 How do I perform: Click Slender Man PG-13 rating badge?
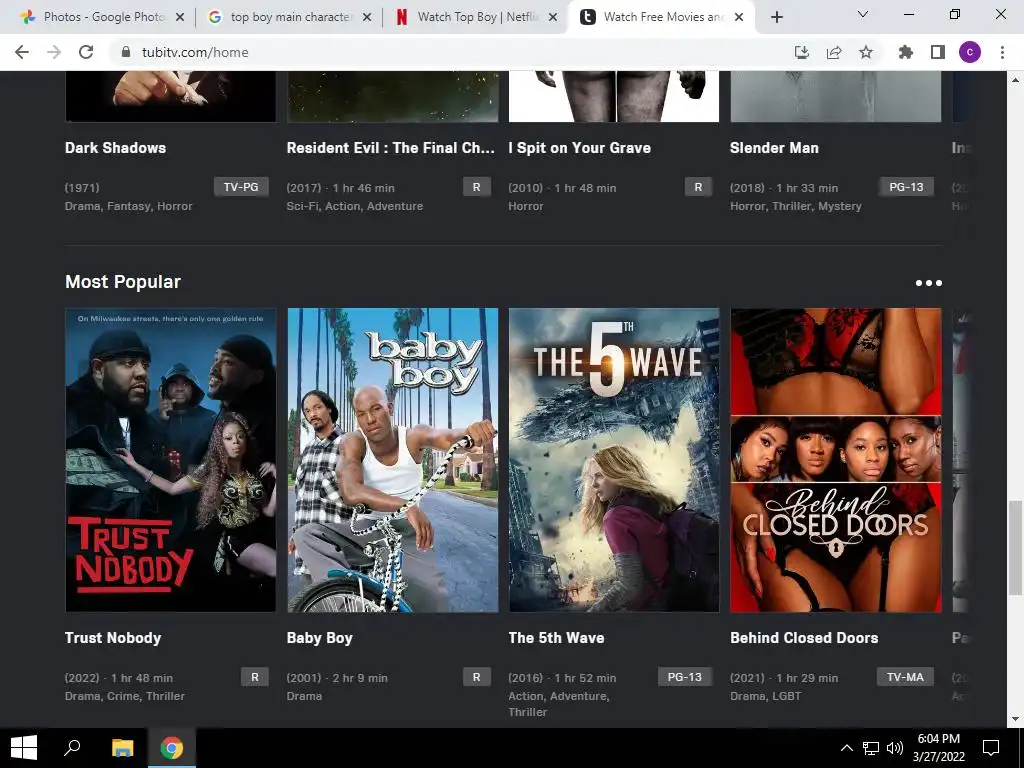(906, 187)
